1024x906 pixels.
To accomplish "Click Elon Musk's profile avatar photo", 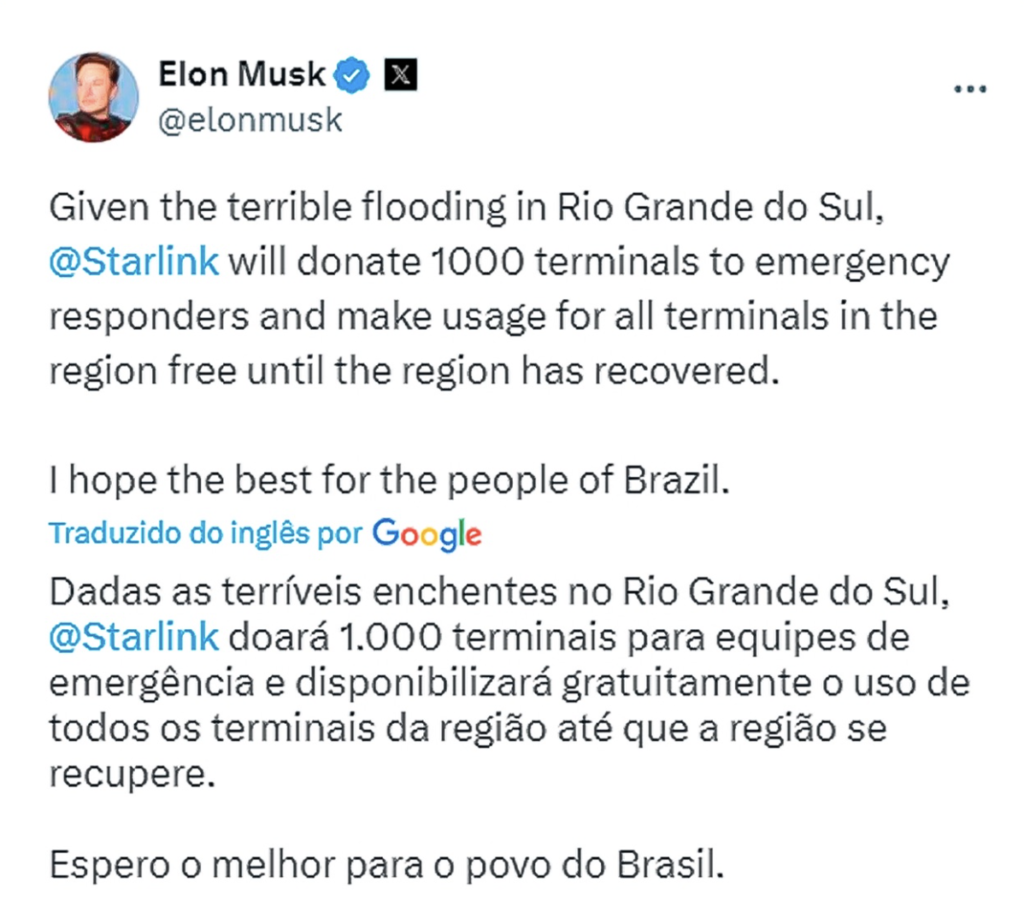I will (93, 97).
